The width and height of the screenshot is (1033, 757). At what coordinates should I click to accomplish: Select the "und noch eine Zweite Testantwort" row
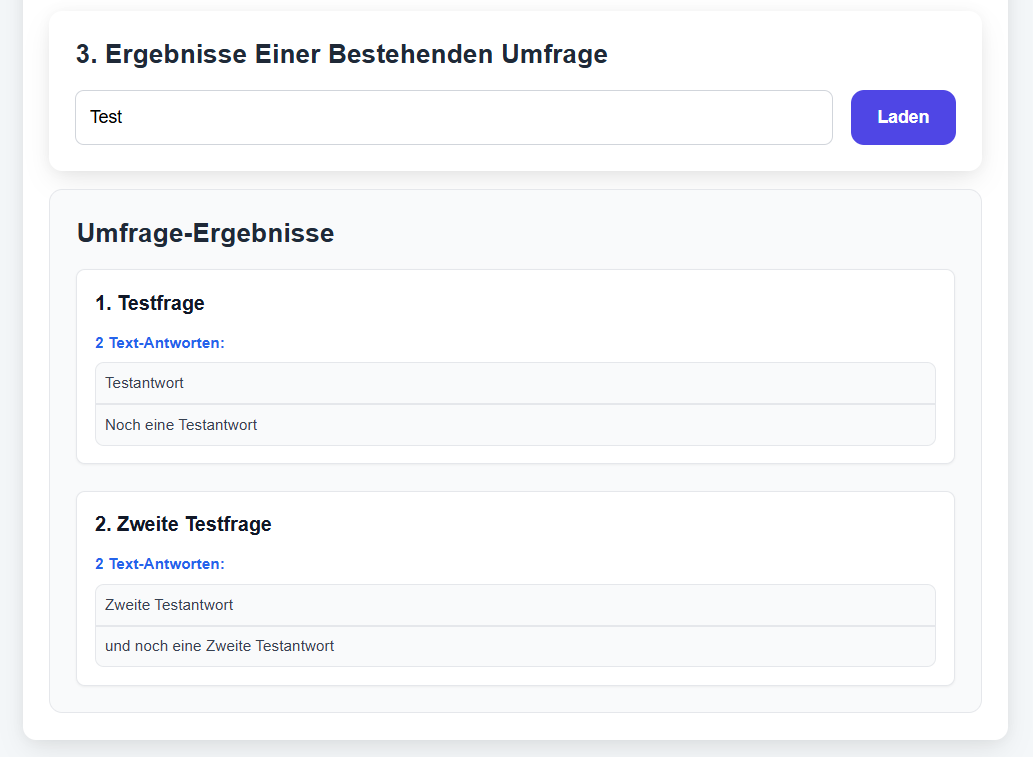click(515, 646)
